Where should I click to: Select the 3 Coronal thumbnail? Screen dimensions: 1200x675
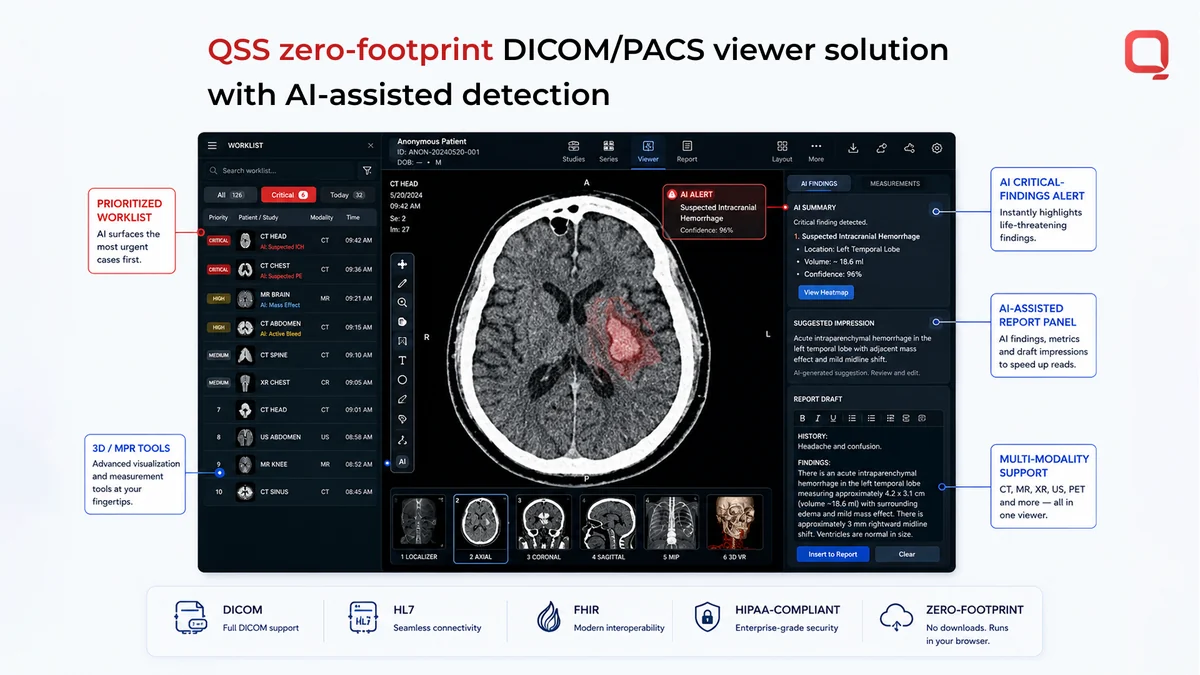pyautogui.click(x=544, y=528)
